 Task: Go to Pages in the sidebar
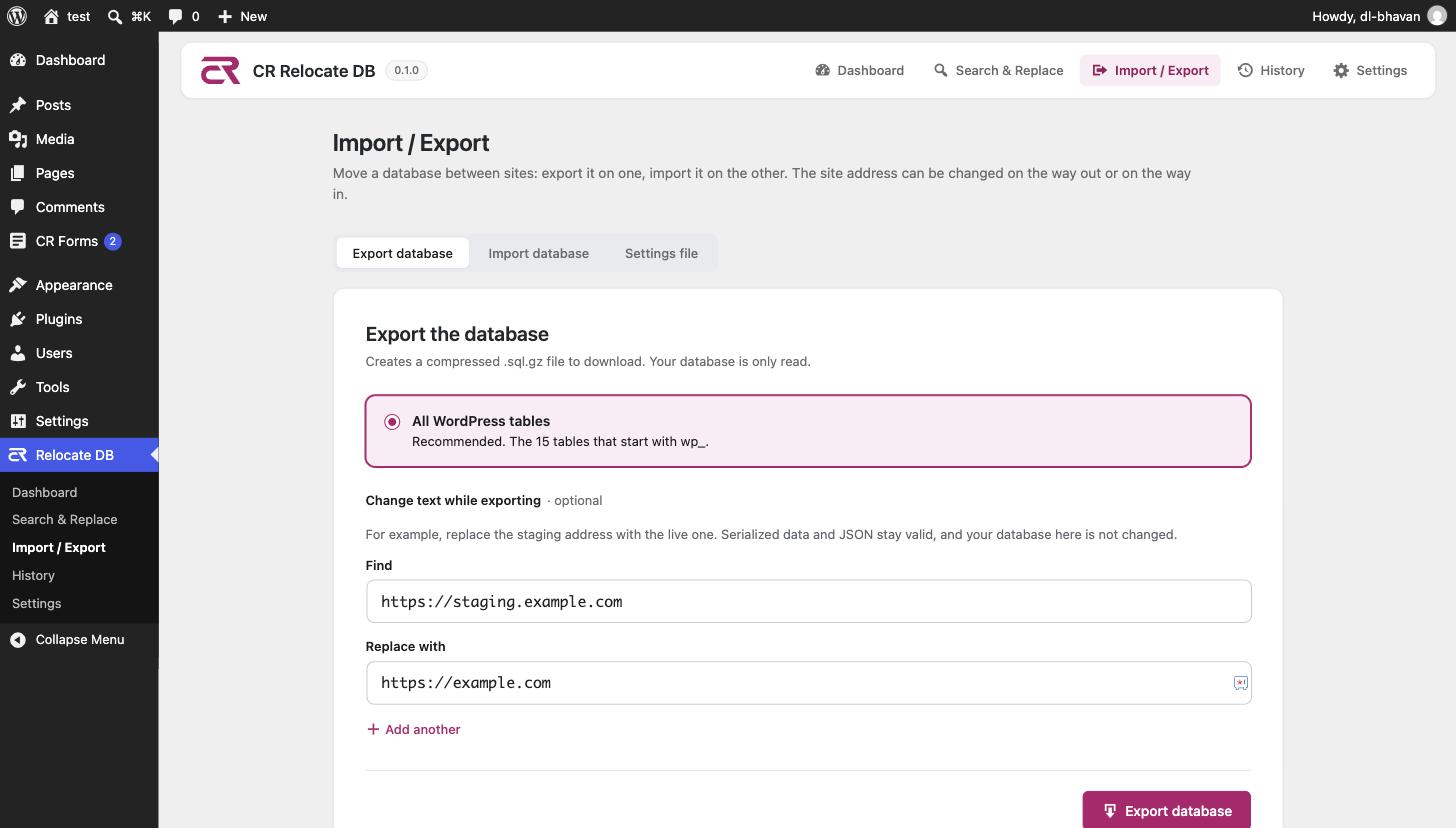coord(79,173)
